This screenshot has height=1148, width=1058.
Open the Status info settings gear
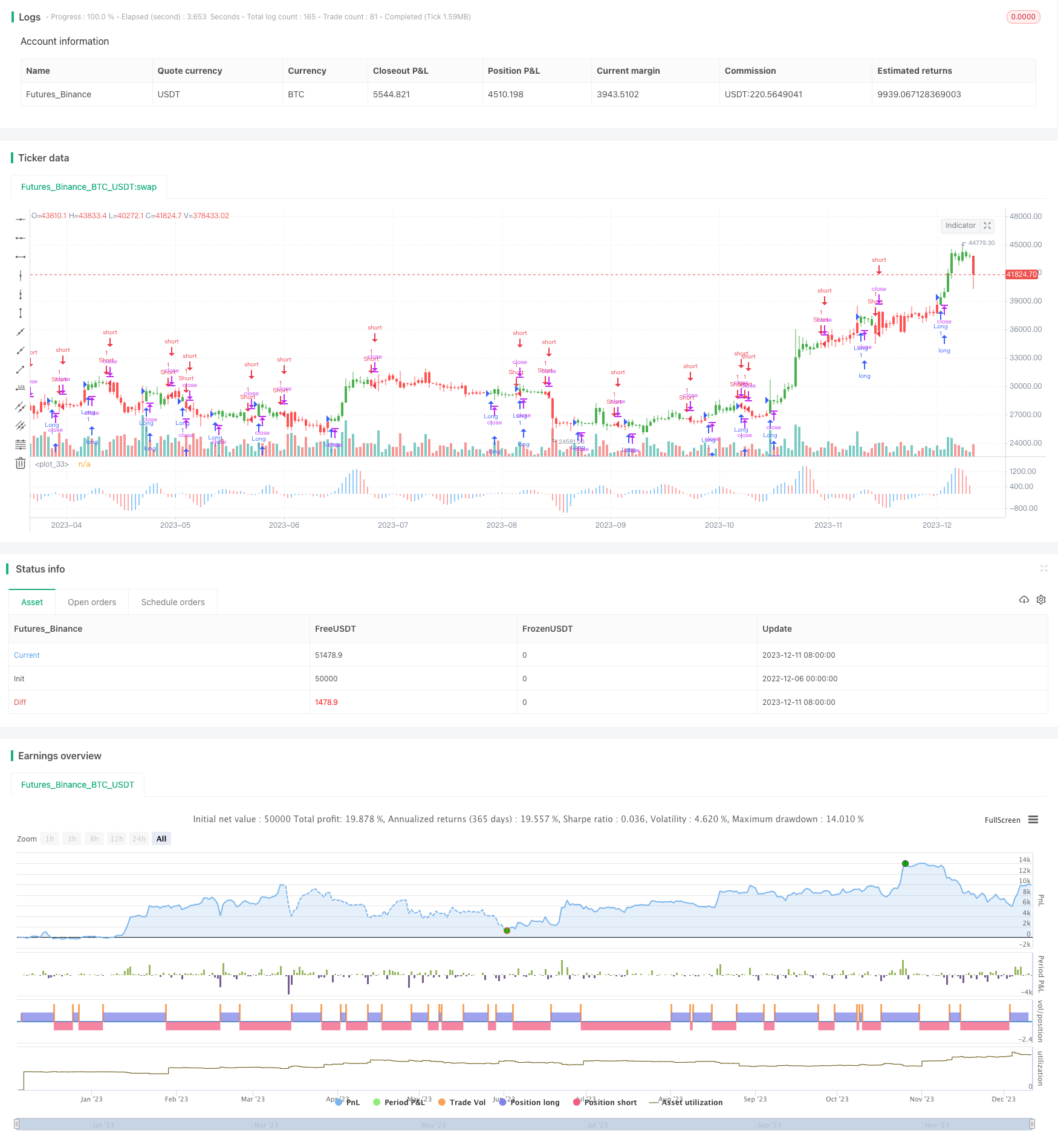tap(1041, 600)
